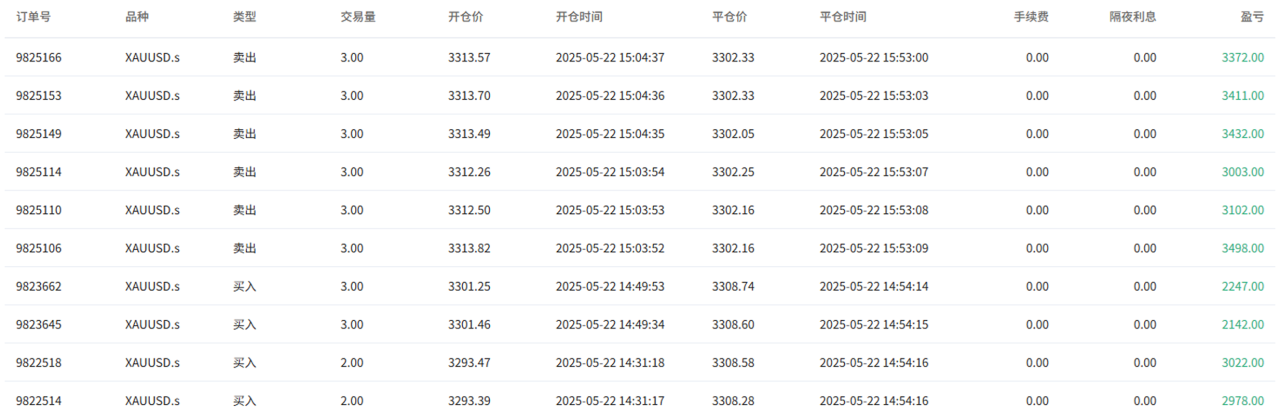Viewport: 1280px width, 420px height.
Task: Click the 开仓价 column header
Action: [466, 18]
